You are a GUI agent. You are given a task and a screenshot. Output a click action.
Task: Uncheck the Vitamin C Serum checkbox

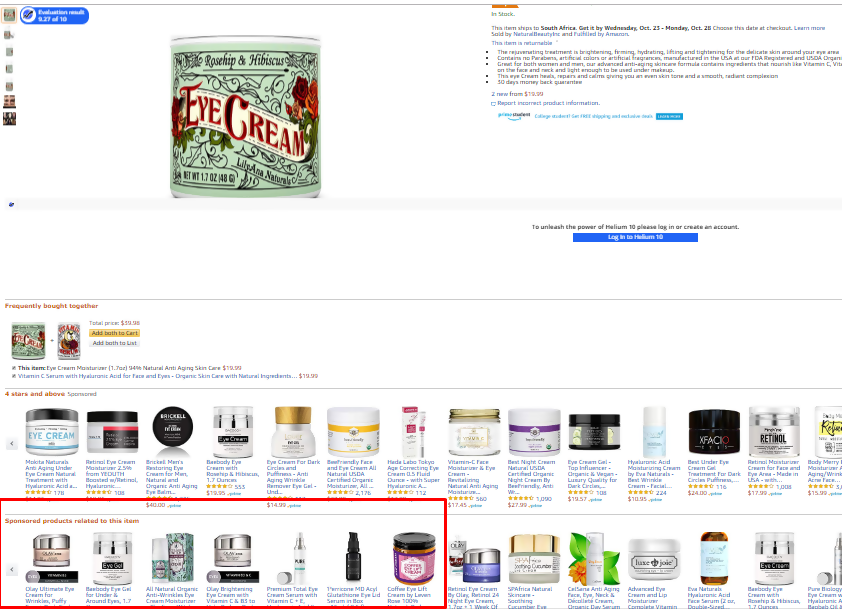pos(13,376)
